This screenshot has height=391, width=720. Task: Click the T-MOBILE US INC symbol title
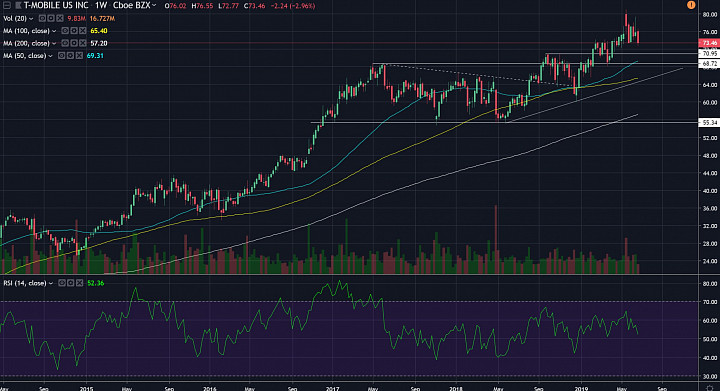click(x=56, y=6)
